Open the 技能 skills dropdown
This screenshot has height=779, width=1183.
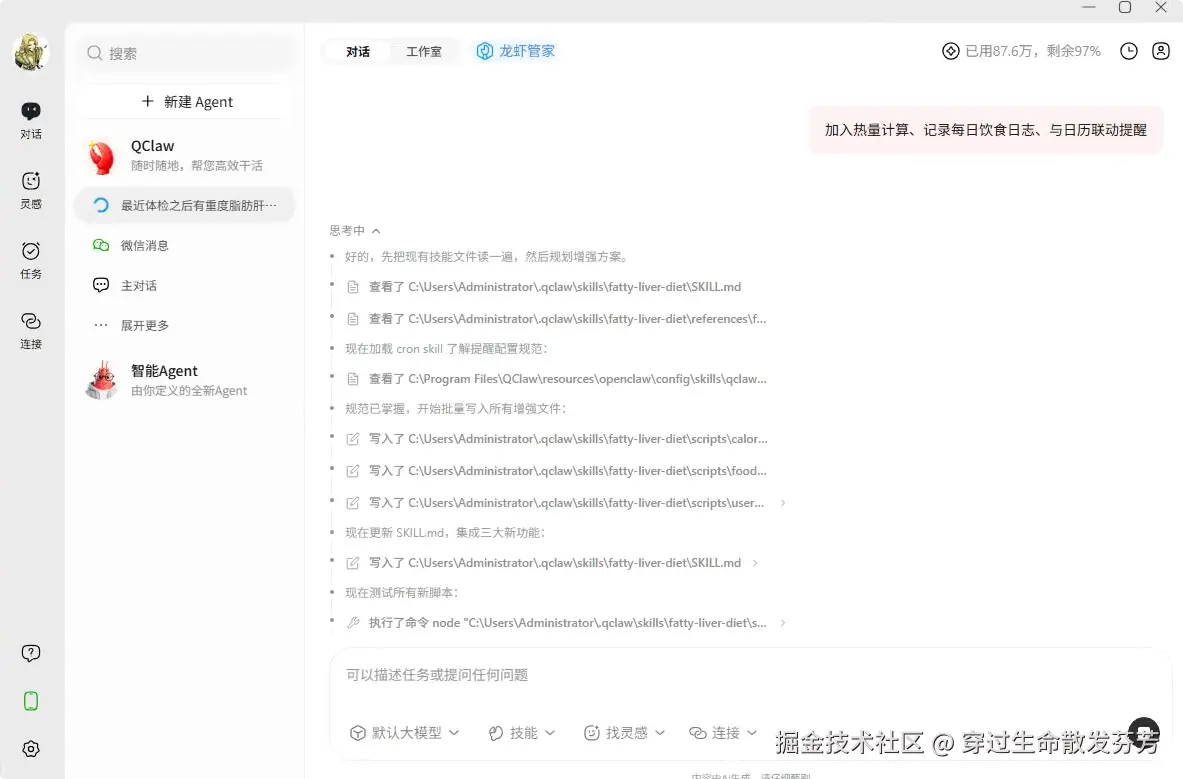point(521,733)
